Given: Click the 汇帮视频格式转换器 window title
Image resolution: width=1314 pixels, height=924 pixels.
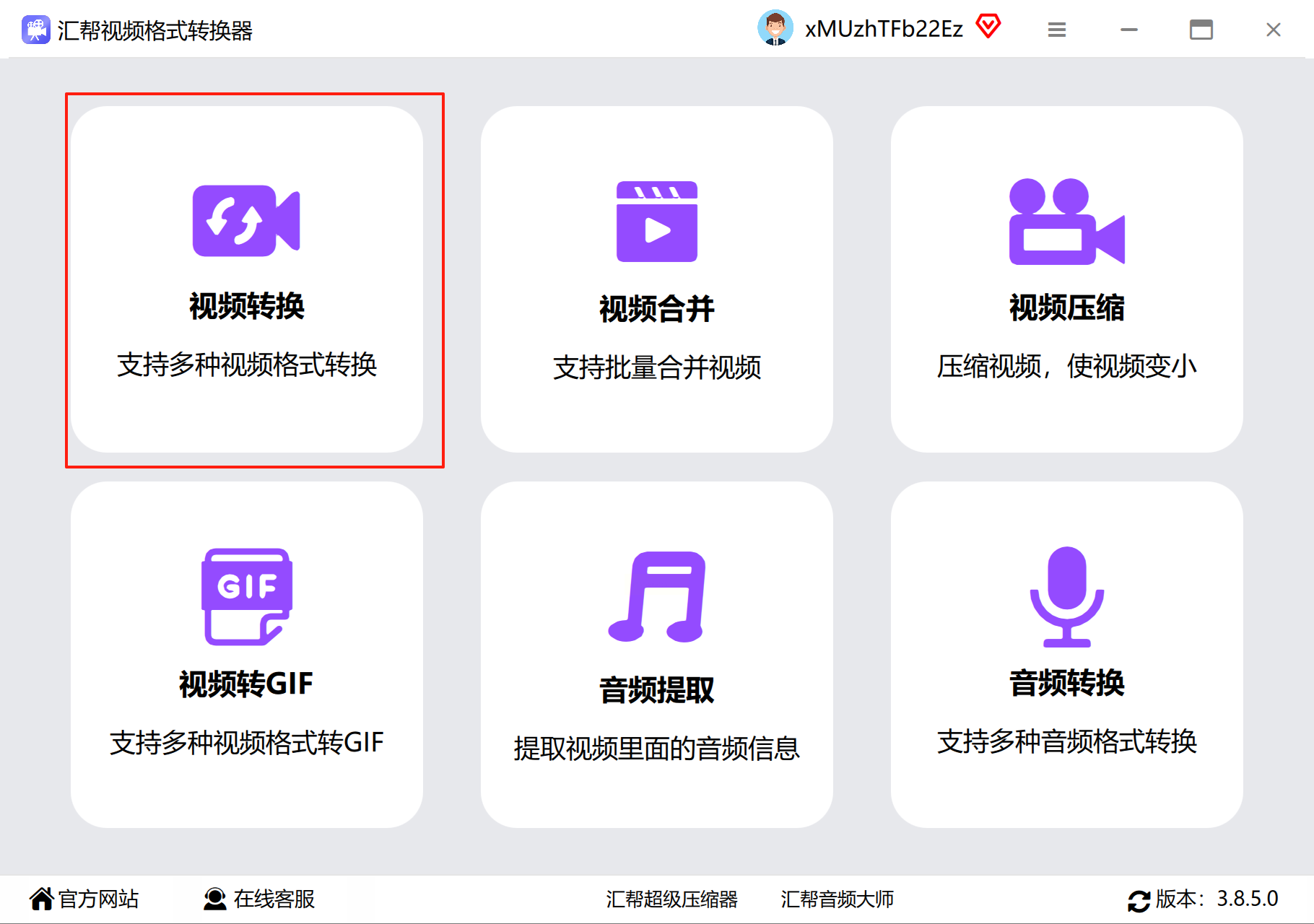Looking at the screenshot, I should point(155,30).
